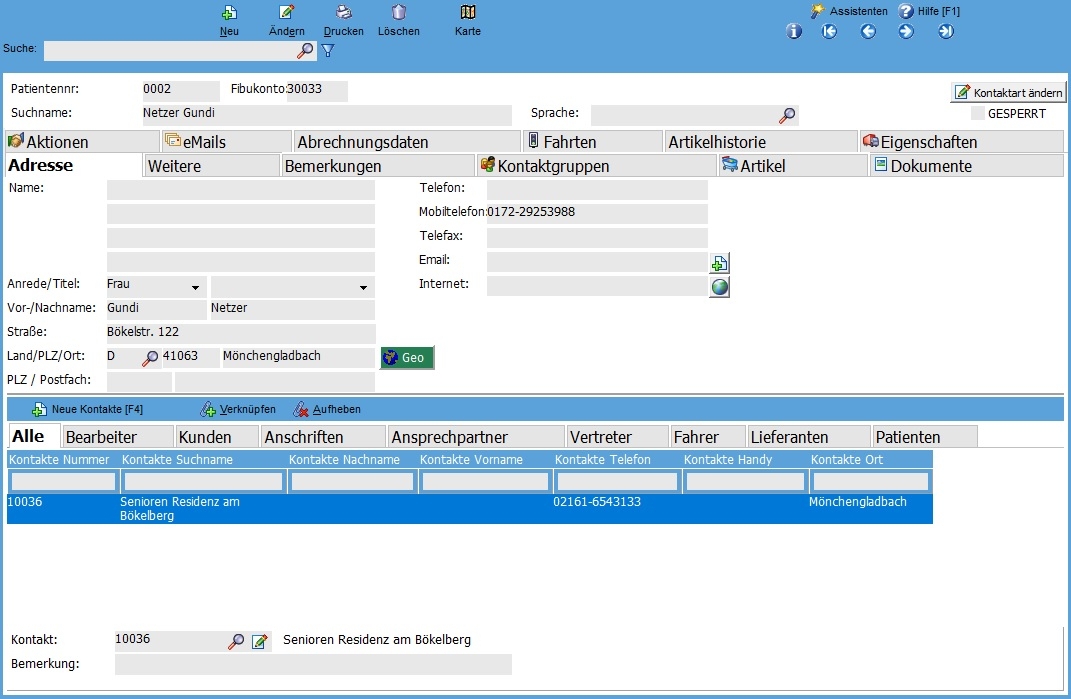This screenshot has width=1071, height=699.
Task: Select the Ansprechpartner contacts tab
Action: tap(477, 437)
